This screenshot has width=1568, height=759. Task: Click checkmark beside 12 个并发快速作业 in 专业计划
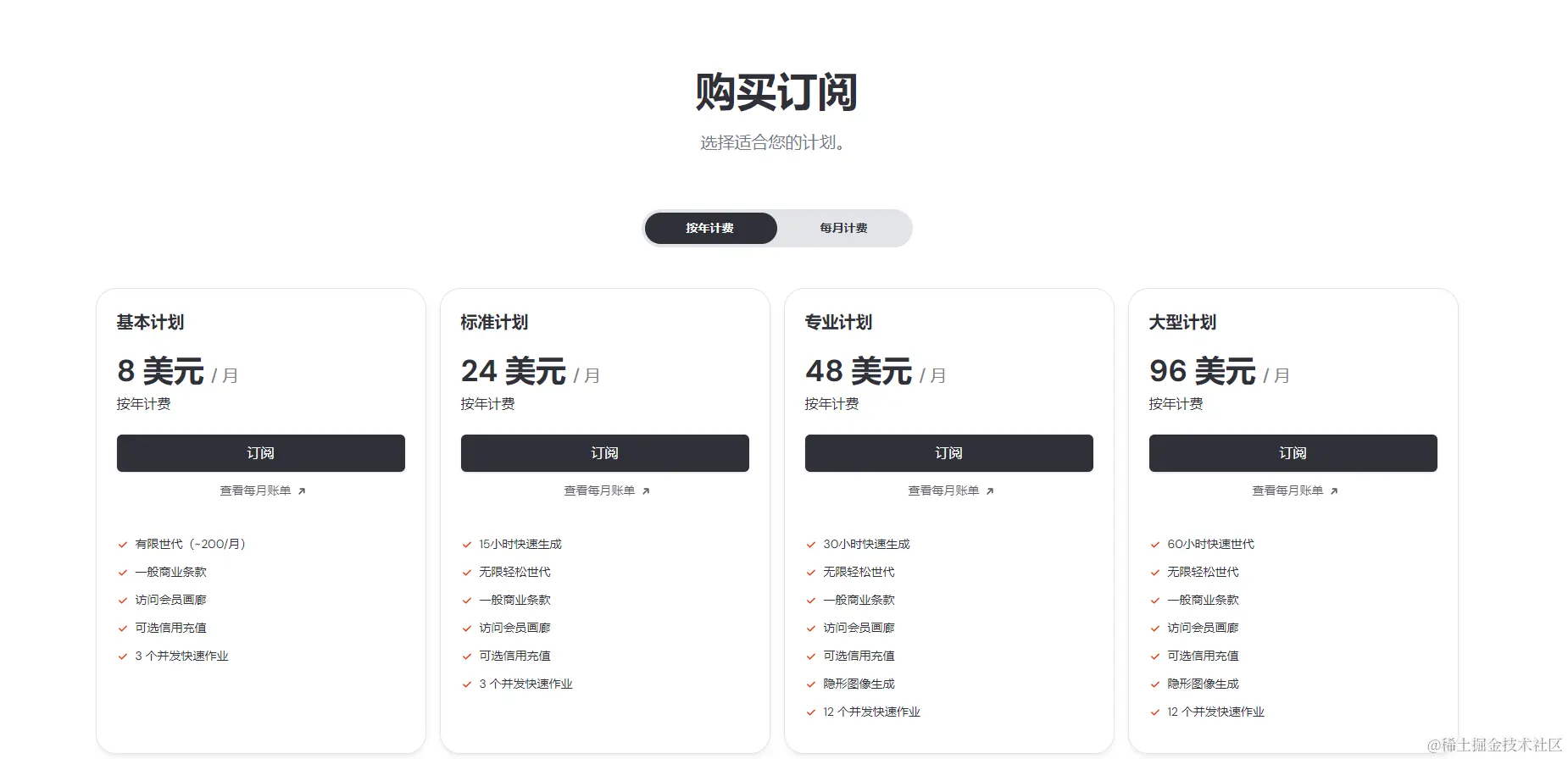(811, 712)
